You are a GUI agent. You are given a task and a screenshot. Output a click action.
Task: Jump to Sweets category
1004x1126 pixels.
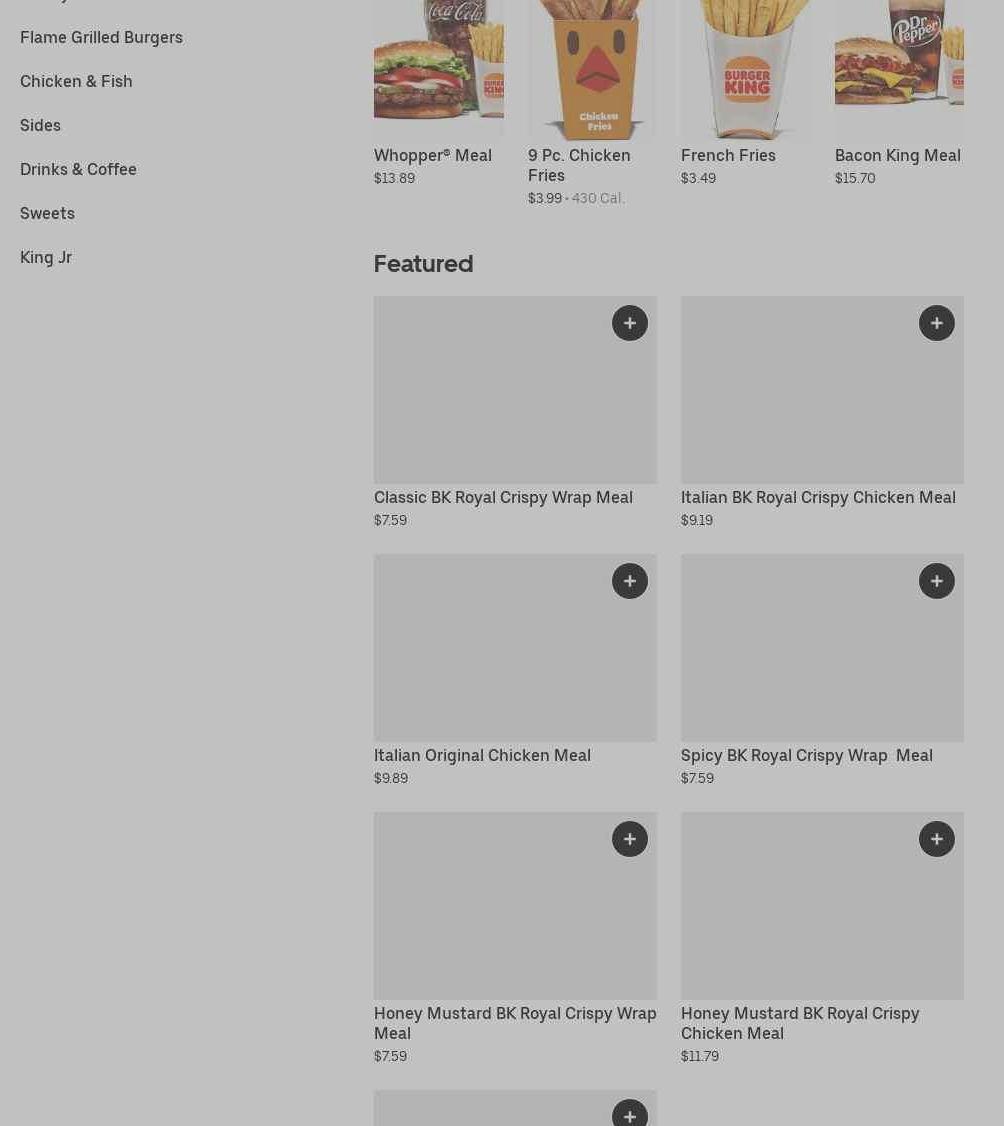pos(47,213)
